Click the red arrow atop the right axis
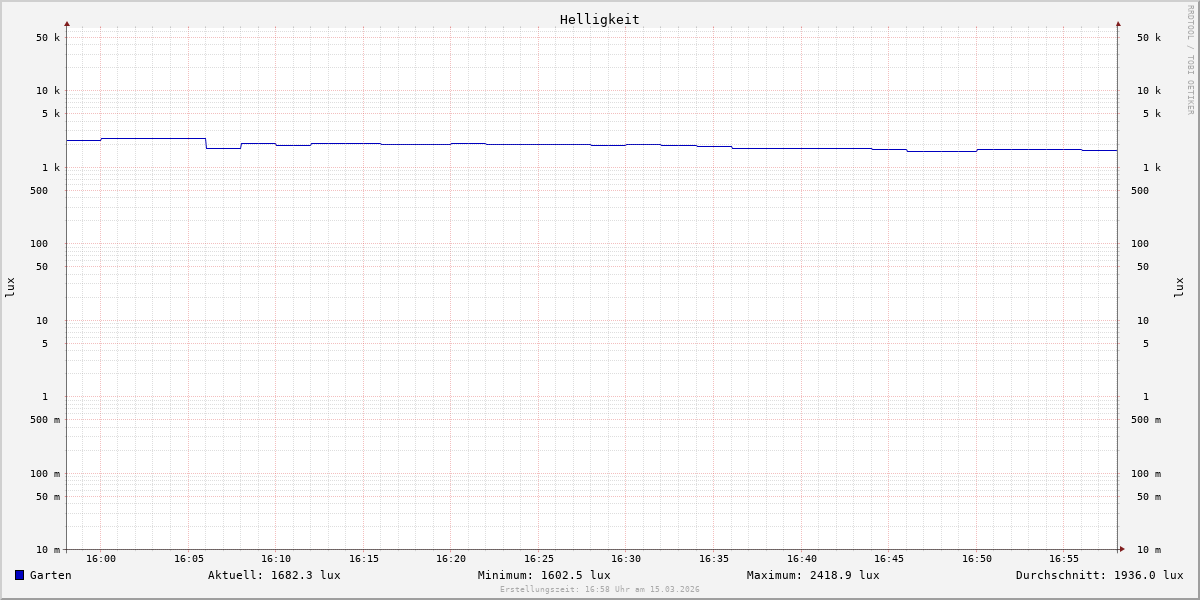The width and height of the screenshot is (1200, 600). click(x=1118, y=23)
